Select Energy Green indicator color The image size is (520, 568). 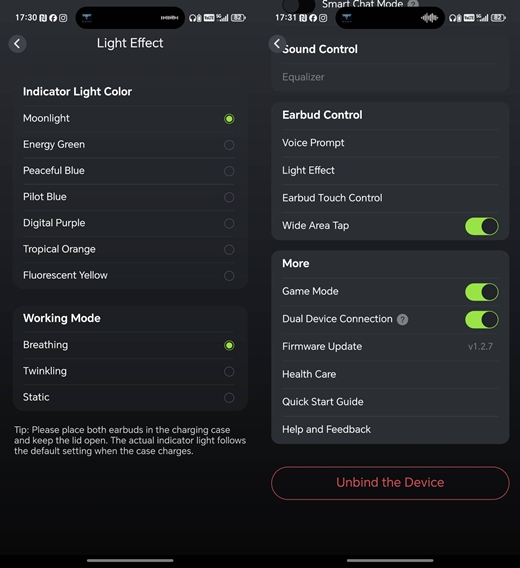[129, 145]
